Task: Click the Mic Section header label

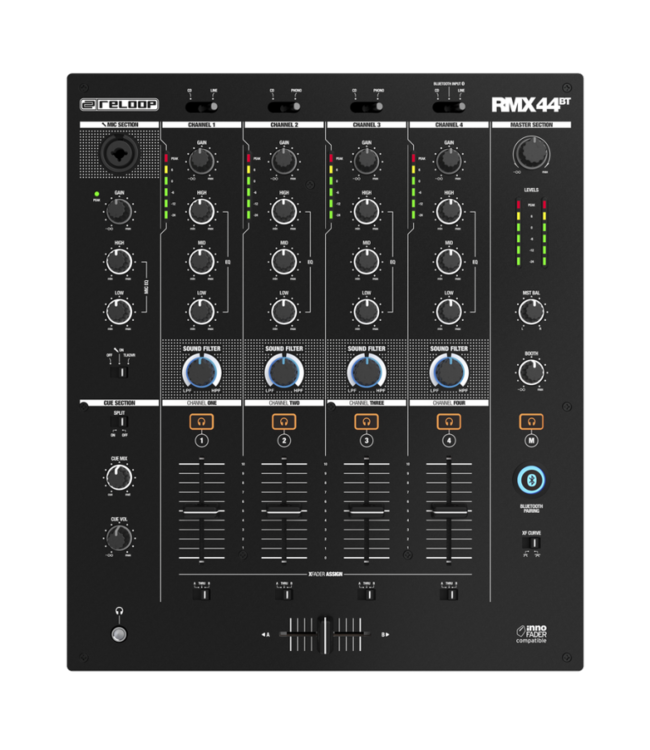Action: pos(119,125)
